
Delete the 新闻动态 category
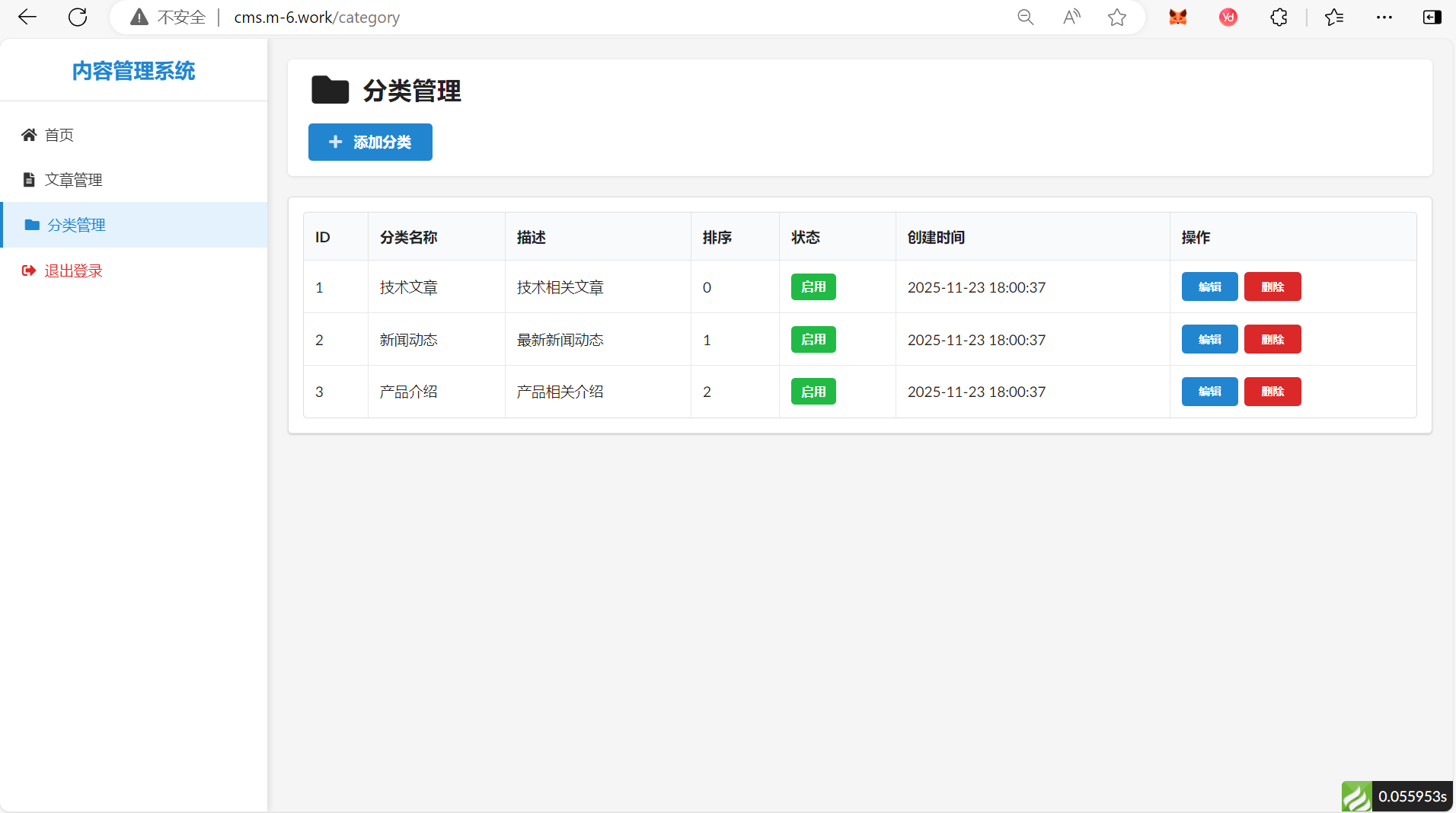tap(1272, 339)
